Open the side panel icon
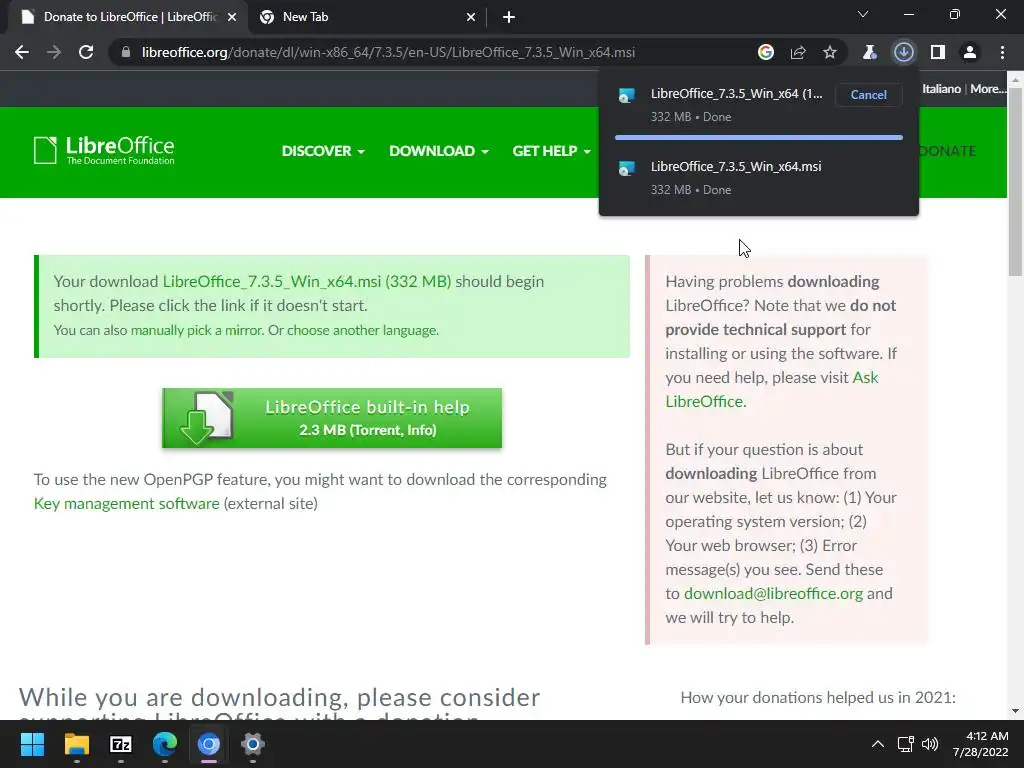 tap(938, 52)
